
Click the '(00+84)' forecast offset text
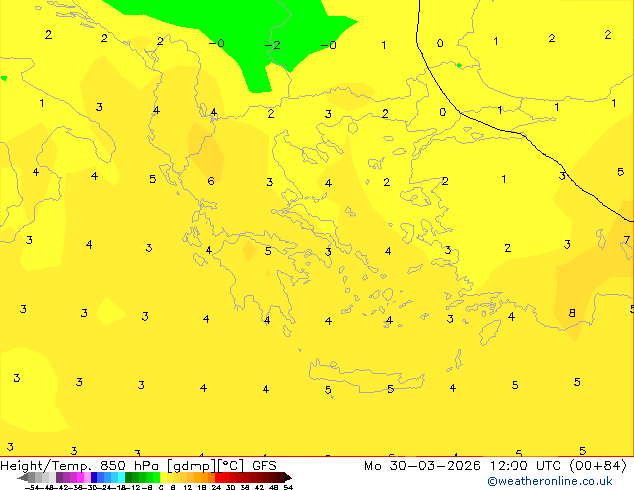pos(598,466)
